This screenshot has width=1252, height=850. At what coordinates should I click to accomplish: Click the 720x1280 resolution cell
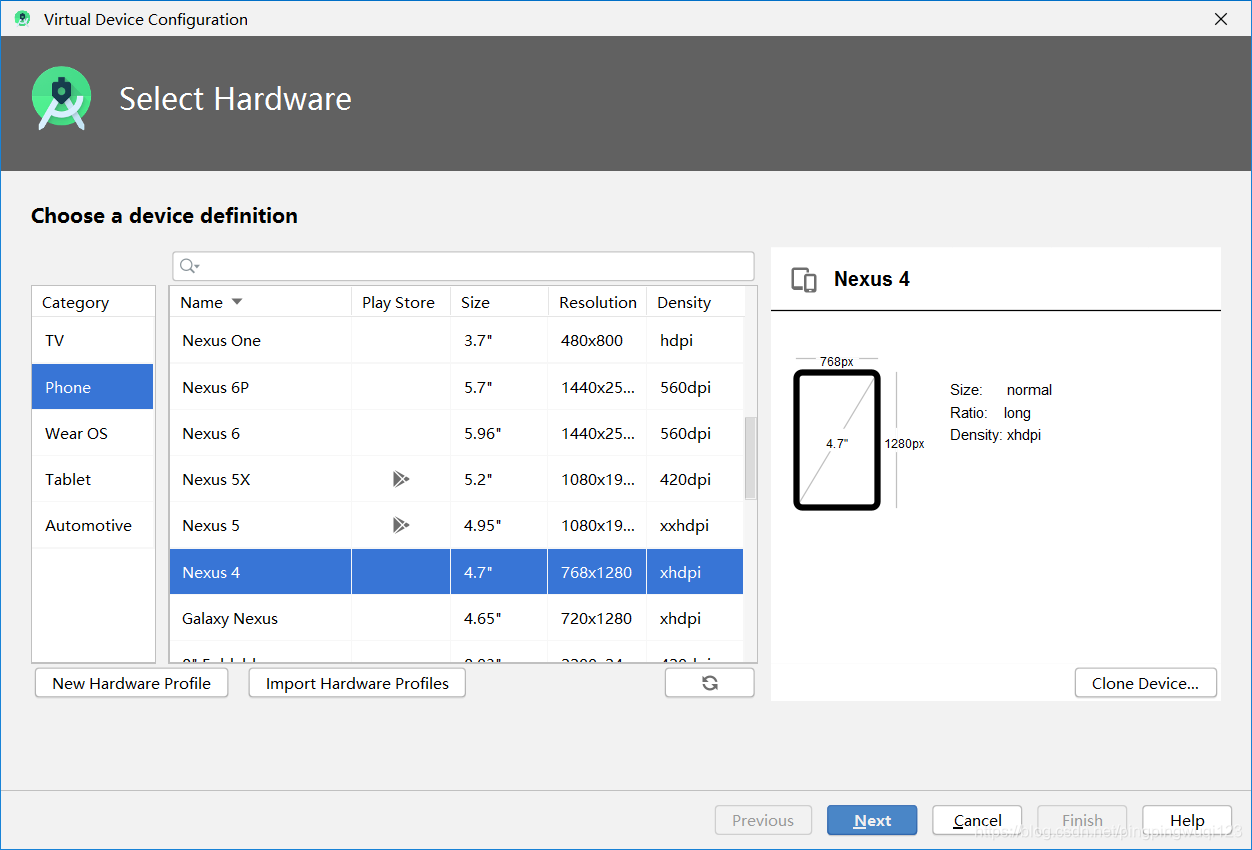pyautogui.click(x=596, y=618)
